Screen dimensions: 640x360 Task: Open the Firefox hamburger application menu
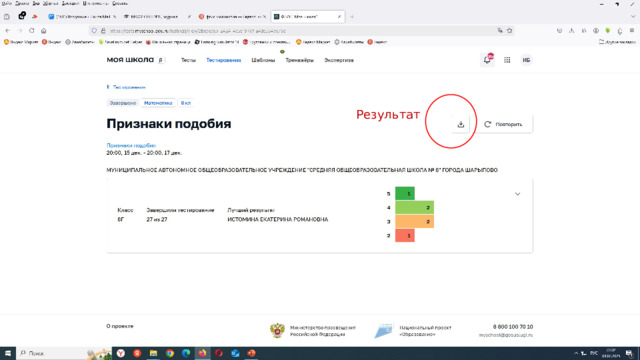tap(632, 31)
